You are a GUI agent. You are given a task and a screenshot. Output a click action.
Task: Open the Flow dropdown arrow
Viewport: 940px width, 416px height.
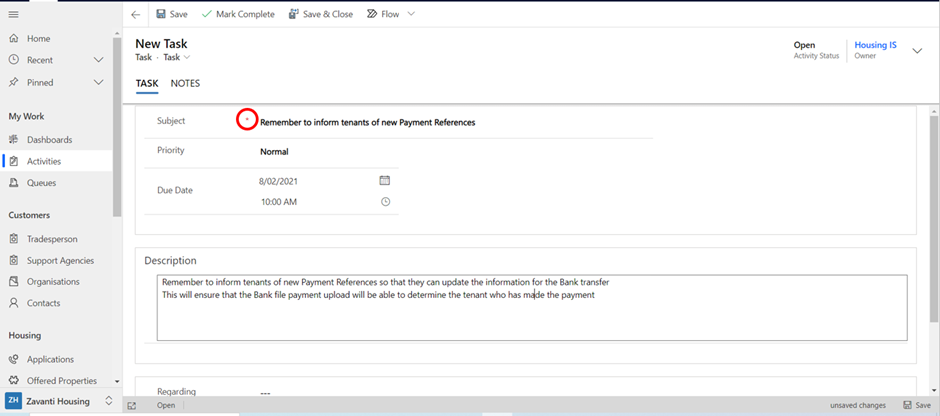[411, 14]
